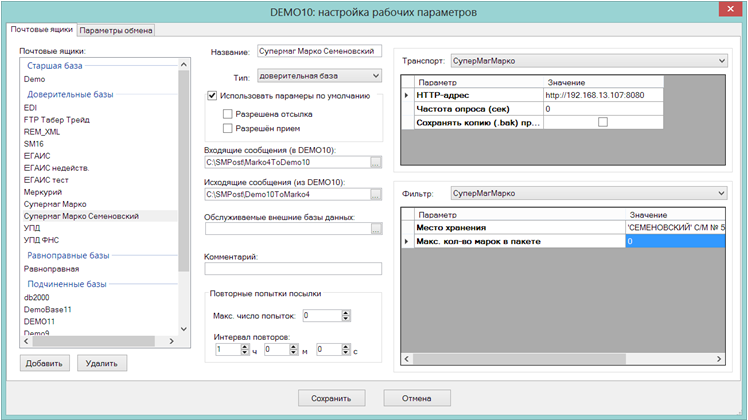The width and height of the screenshot is (748, 420).
Task: Click the Сохранить button
Action: click(332, 398)
